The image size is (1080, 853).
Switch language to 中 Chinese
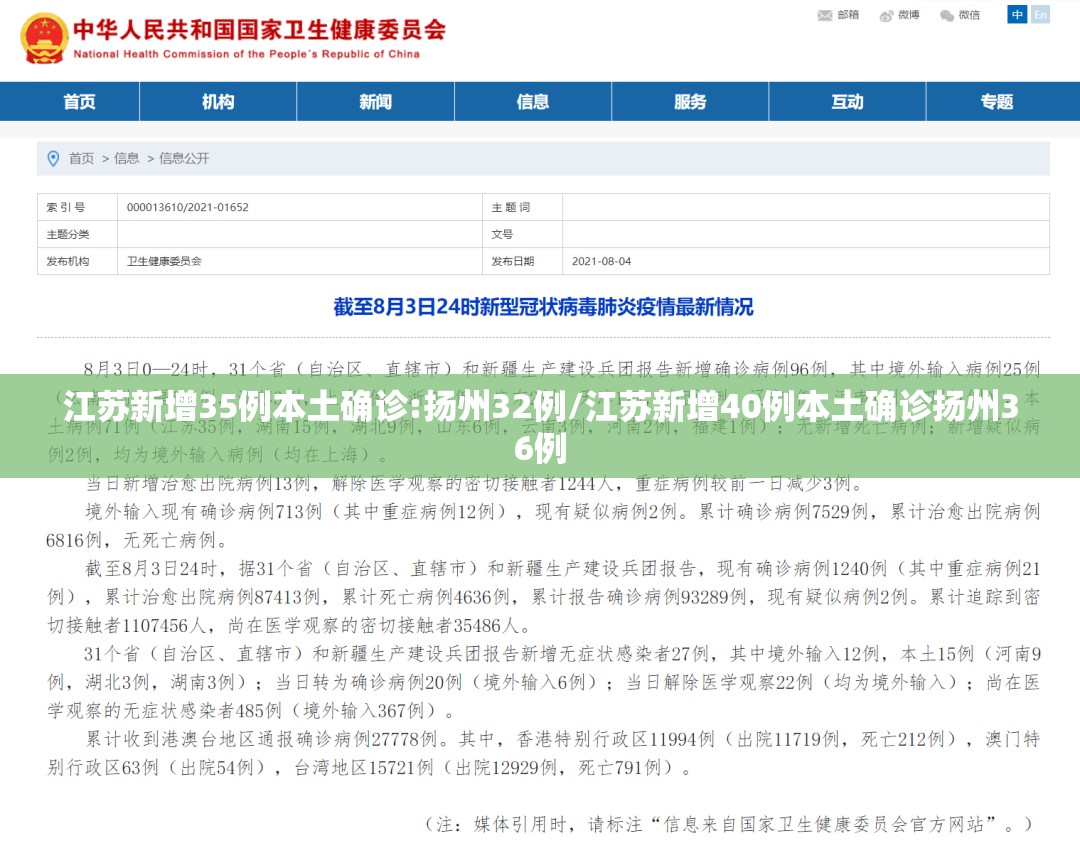pyautogui.click(x=1017, y=14)
